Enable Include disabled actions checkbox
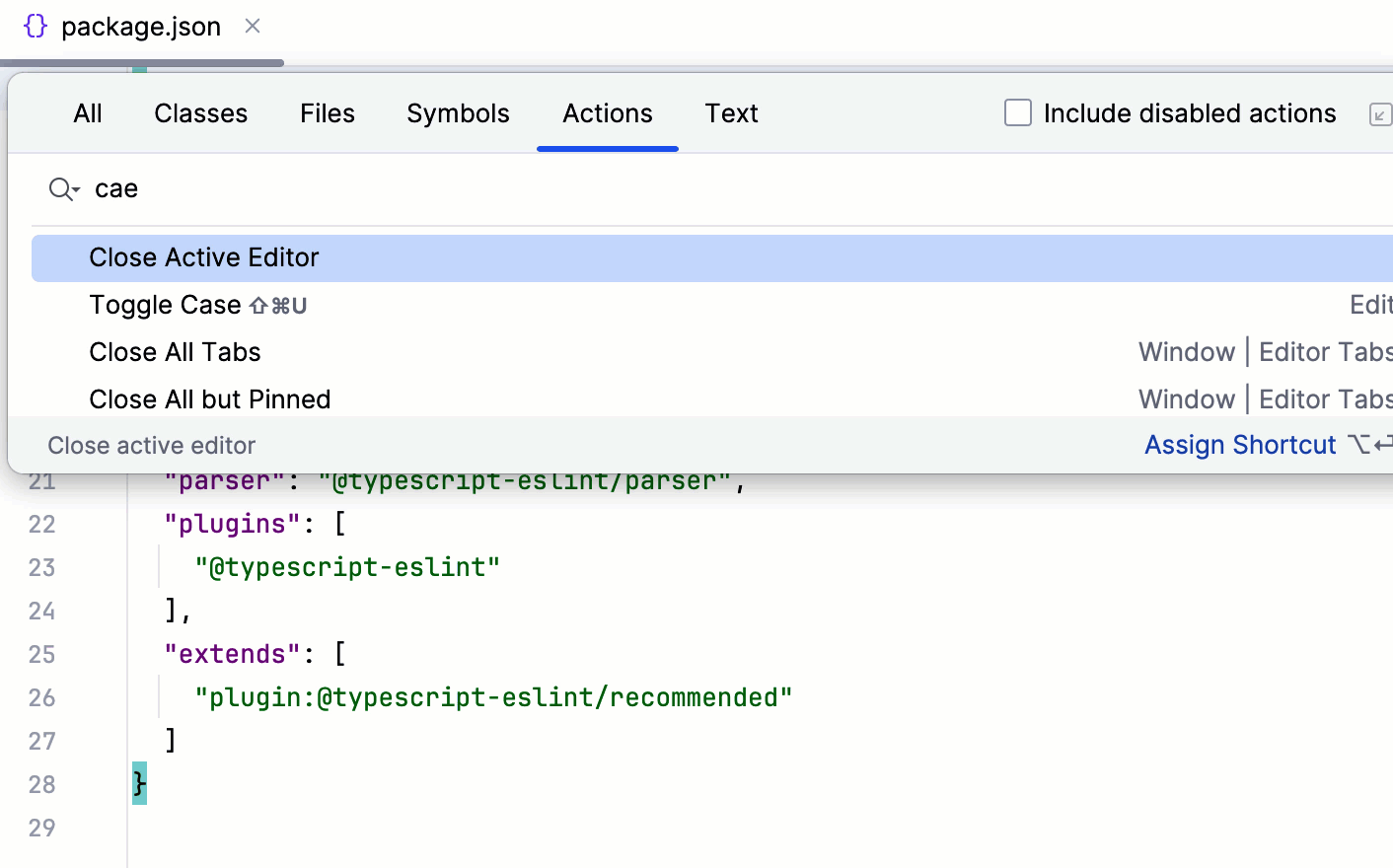Screen dimensions: 1393x868 pyautogui.click(x=1018, y=113)
